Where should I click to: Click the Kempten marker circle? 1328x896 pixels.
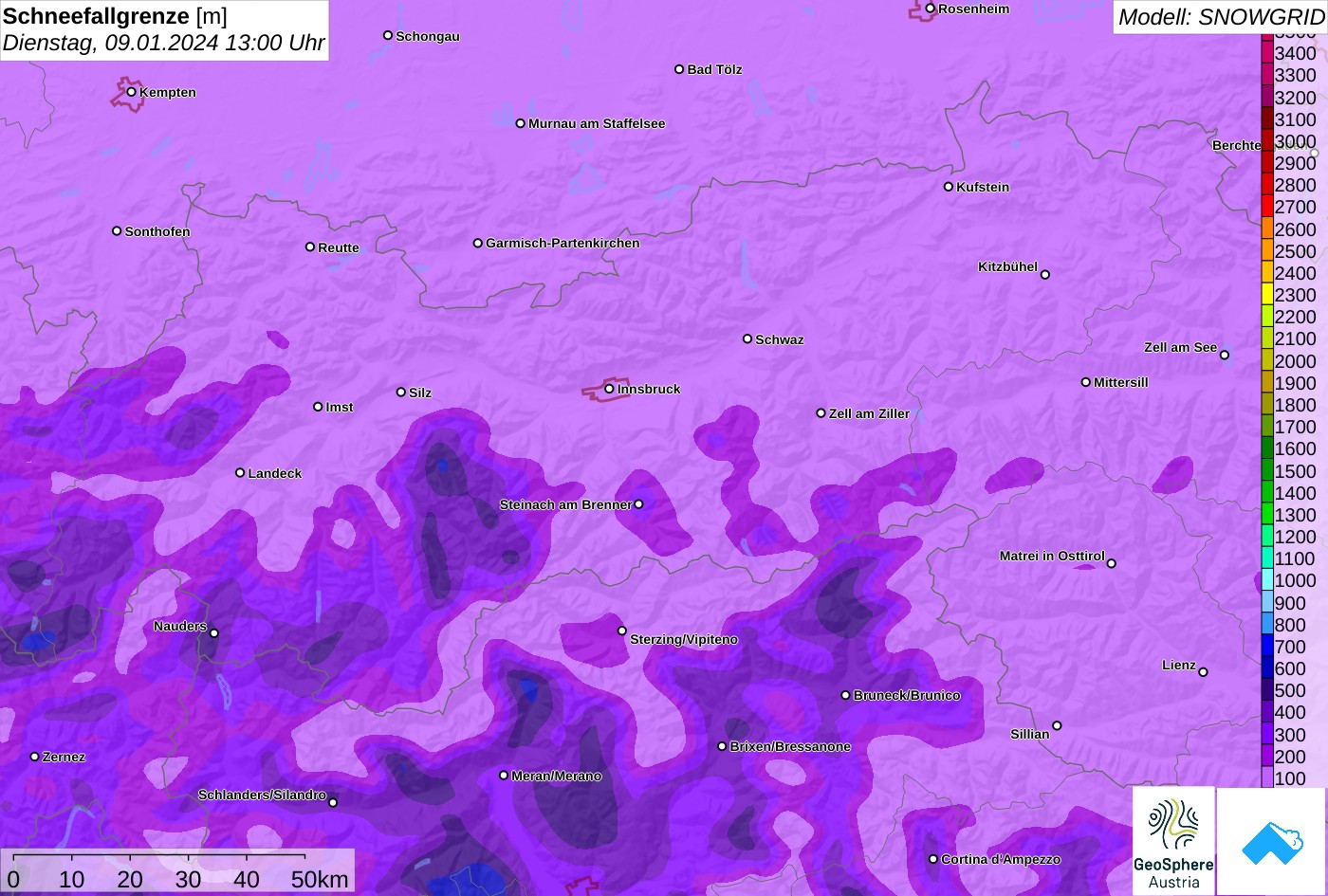pos(132,92)
